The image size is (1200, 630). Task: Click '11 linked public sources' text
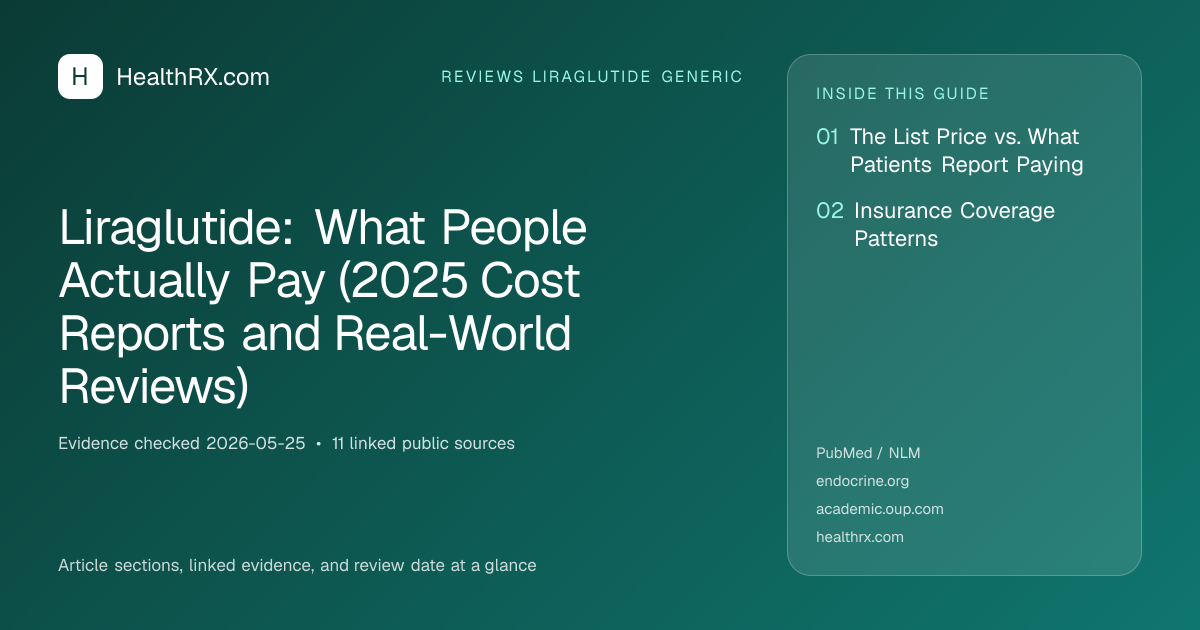click(x=423, y=443)
